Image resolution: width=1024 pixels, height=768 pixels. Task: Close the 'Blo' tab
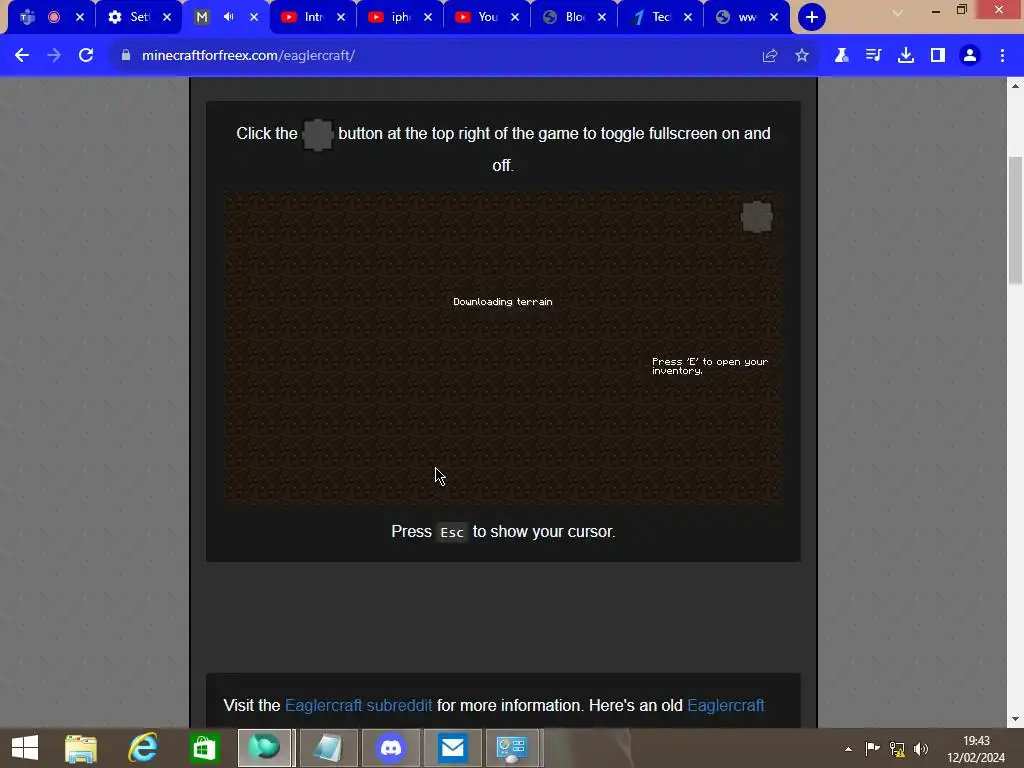pyautogui.click(x=602, y=17)
